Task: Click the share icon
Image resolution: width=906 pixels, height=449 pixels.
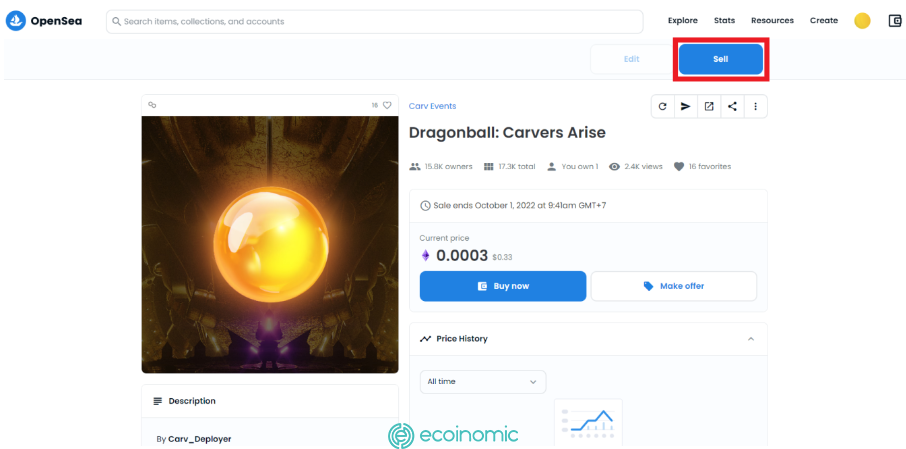Action: click(732, 106)
